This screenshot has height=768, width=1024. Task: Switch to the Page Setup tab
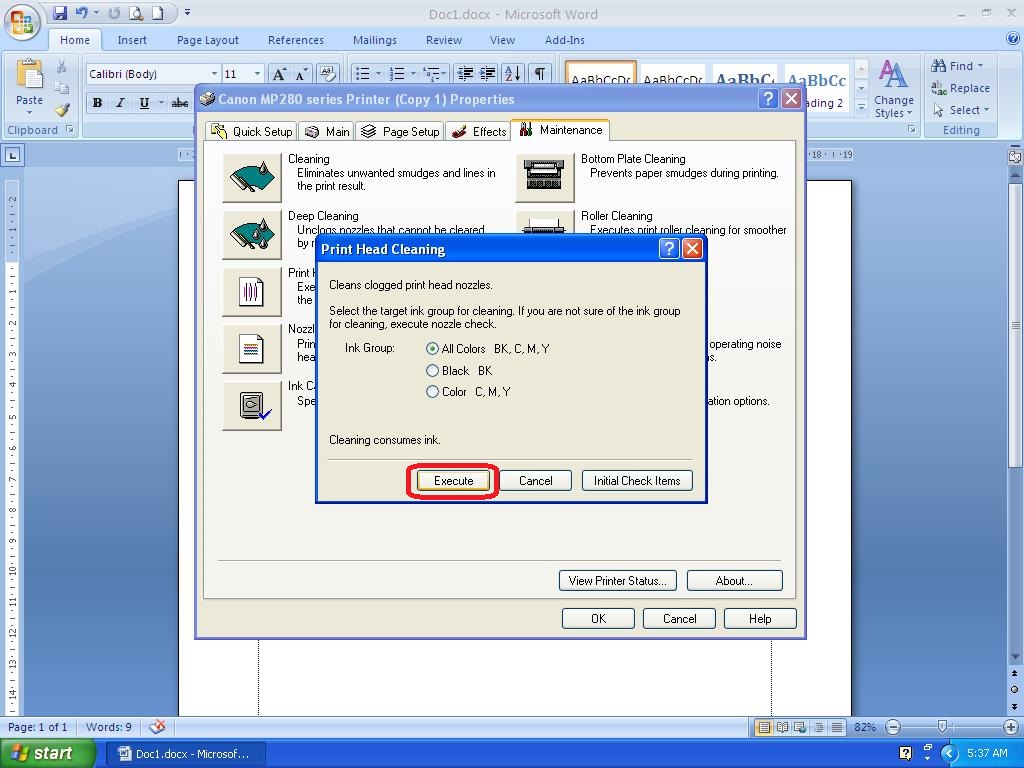pyautogui.click(x=400, y=131)
